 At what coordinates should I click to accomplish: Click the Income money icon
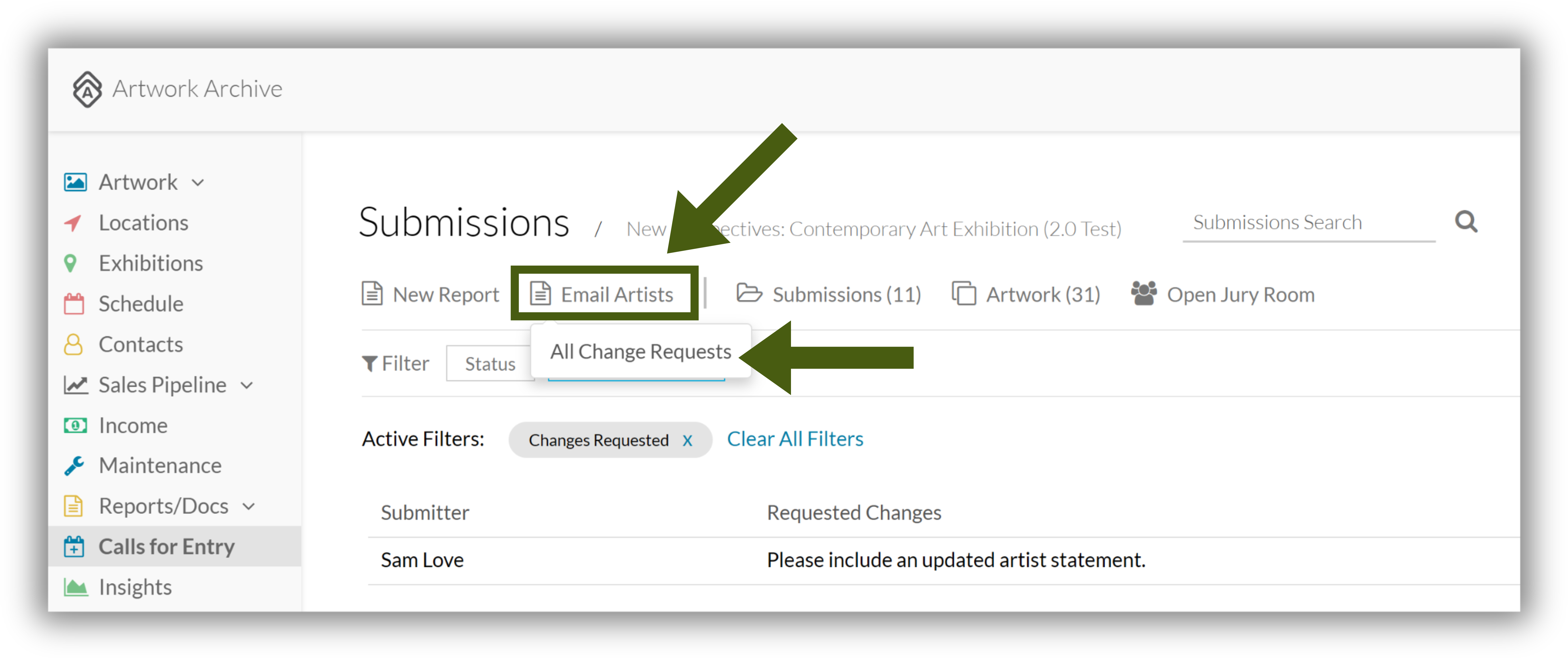click(x=75, y=425)
